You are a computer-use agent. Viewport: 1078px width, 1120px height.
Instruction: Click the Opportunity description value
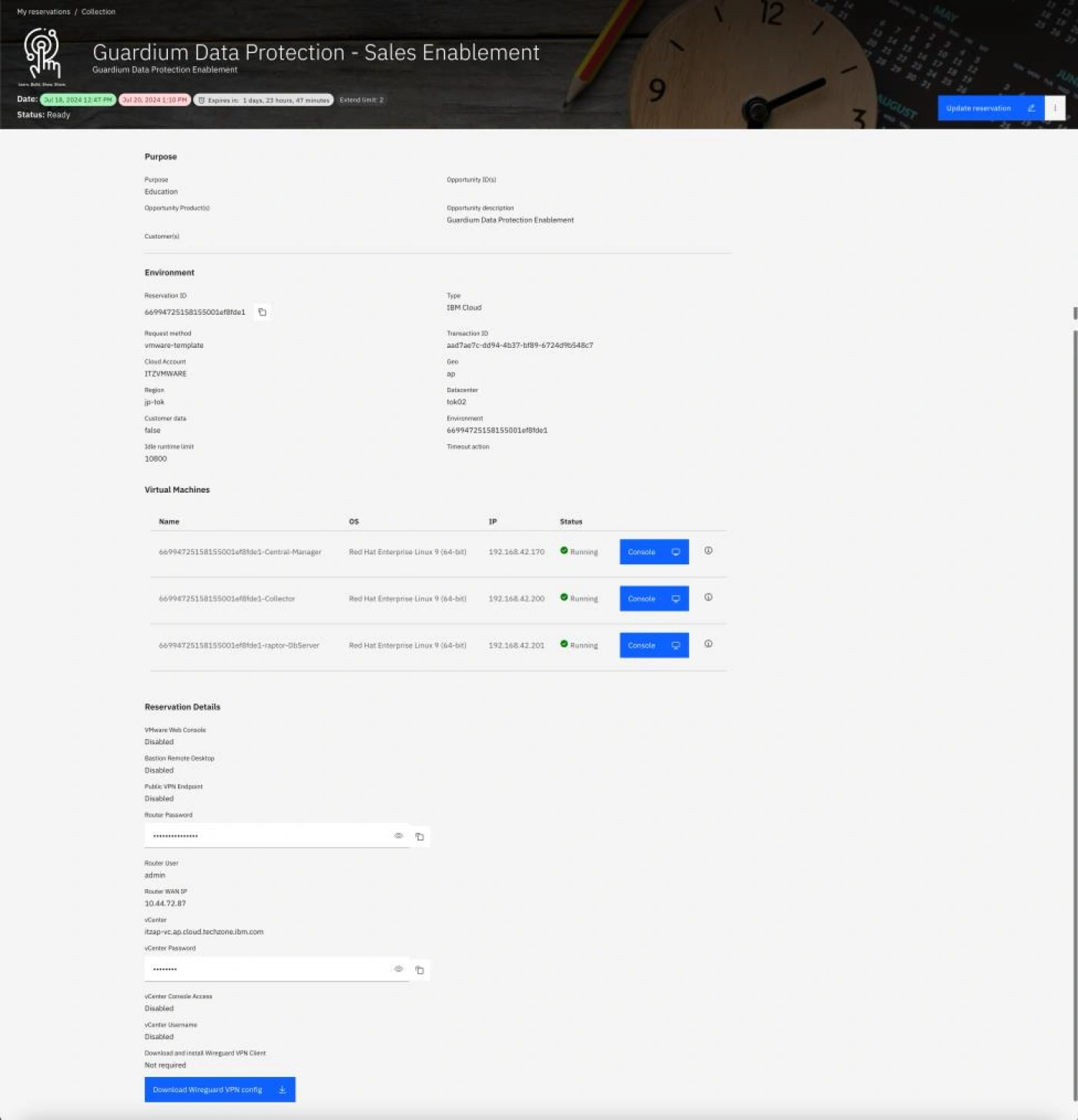(510, 220)
